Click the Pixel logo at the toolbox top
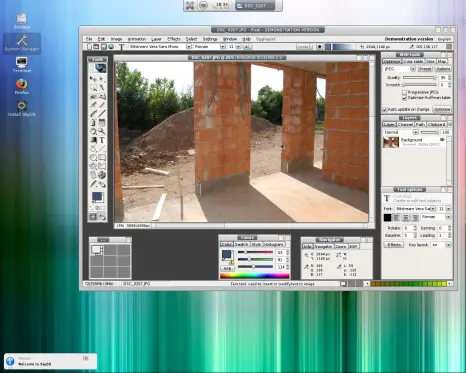 [x=97, y=68]
